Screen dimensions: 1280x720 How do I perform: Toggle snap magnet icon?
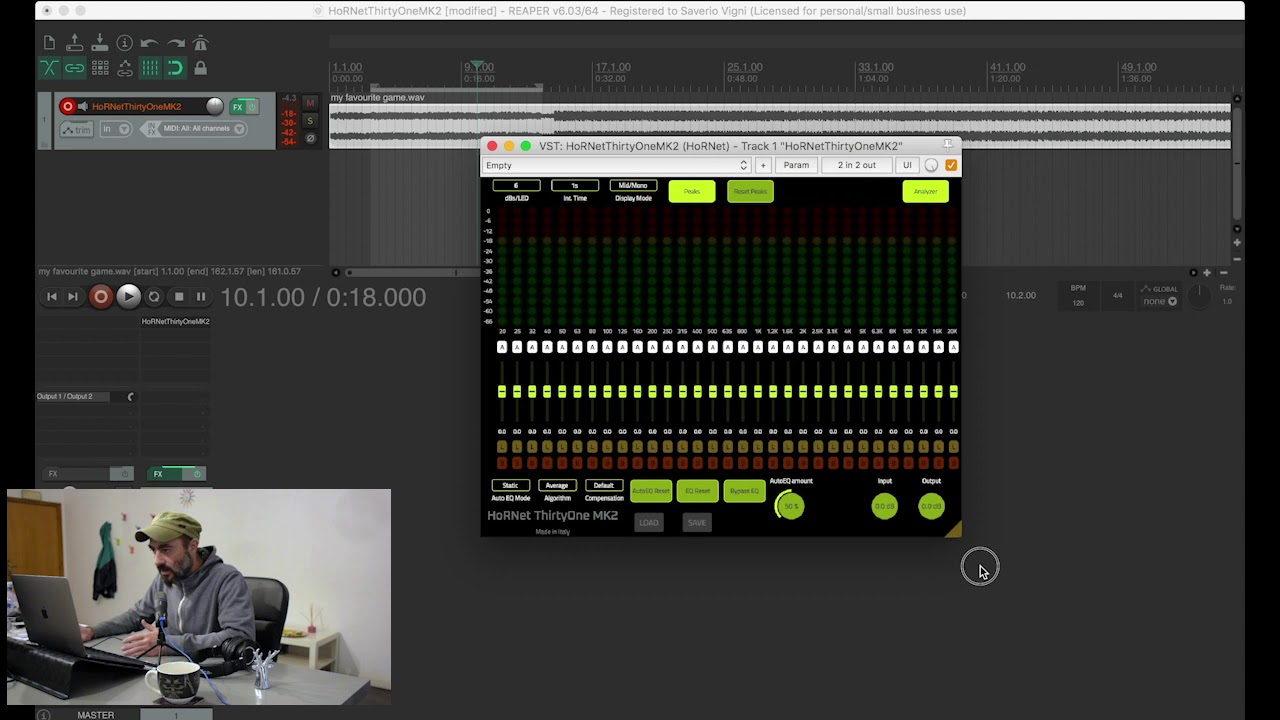click(x=175, y=68)
